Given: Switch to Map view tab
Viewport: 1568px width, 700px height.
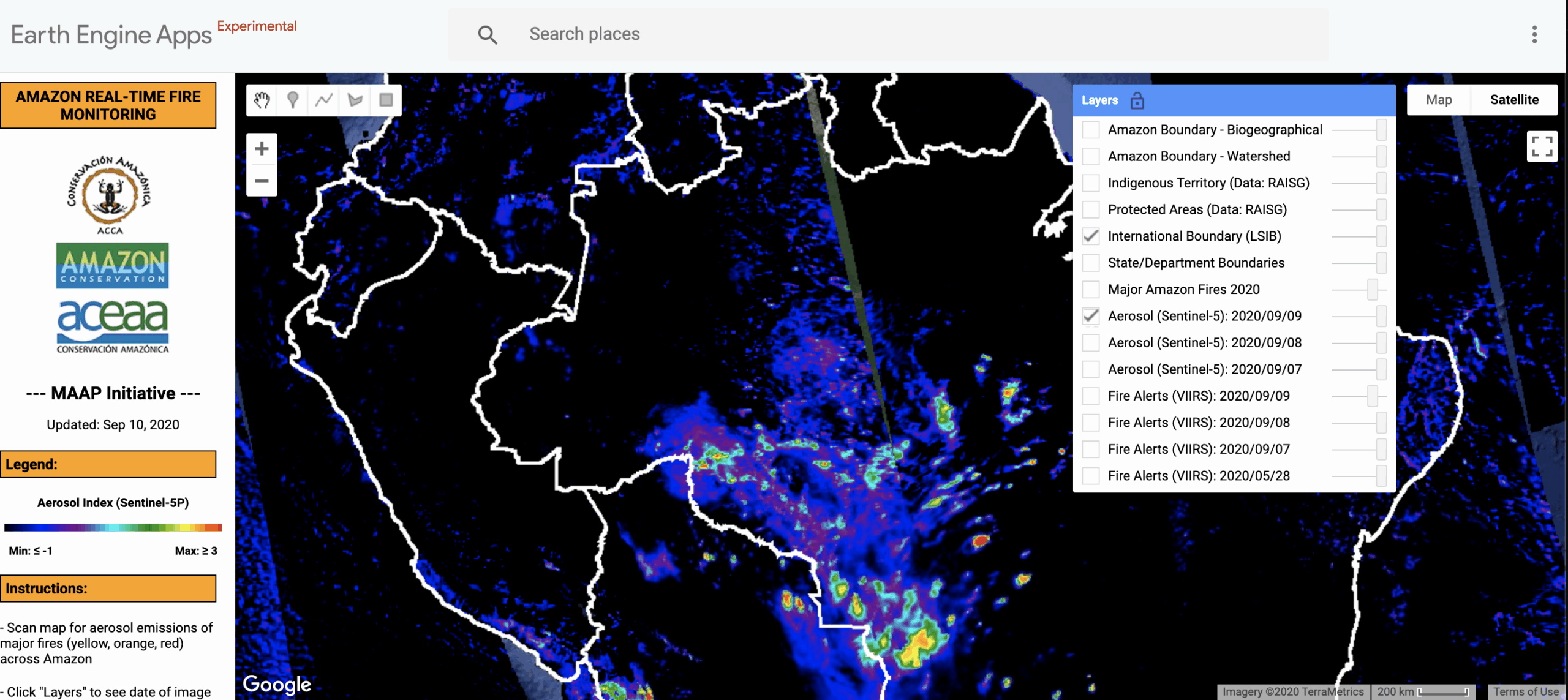Looking at the screenshot, I should (1439, 100).
